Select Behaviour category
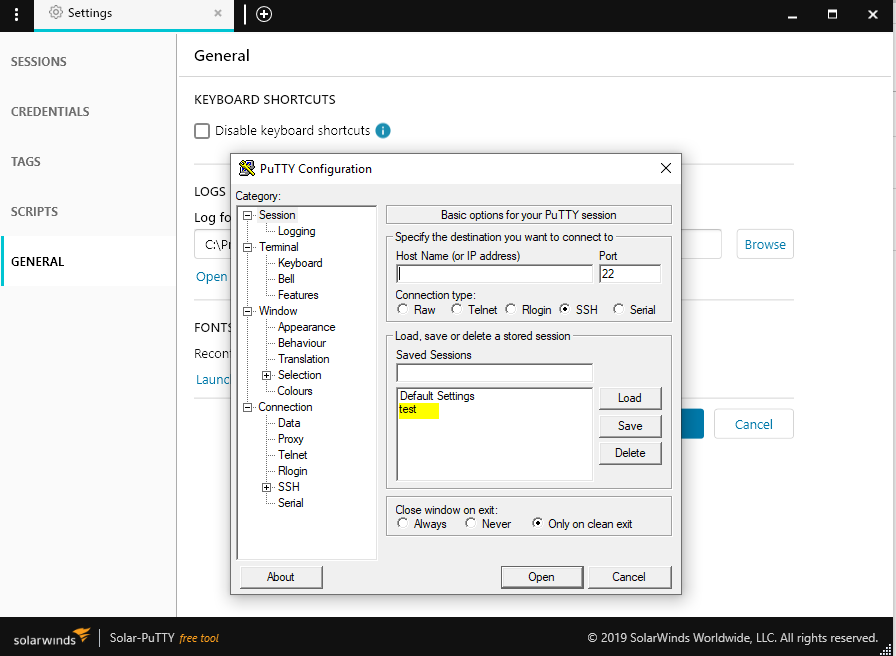The height and width of the screenshot is (656, 896). (302, 343)
